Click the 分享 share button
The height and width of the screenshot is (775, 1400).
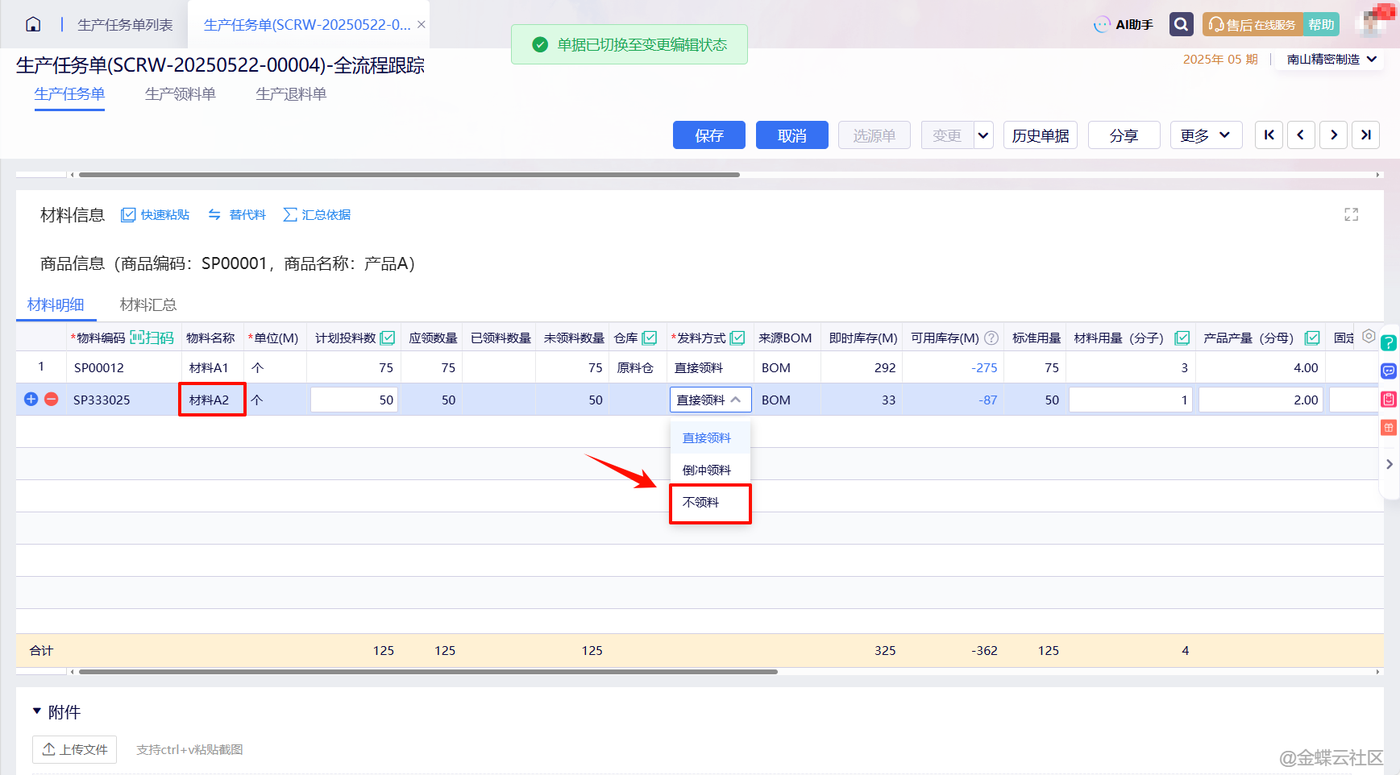pyautogui.click(x=1124, y=135)
